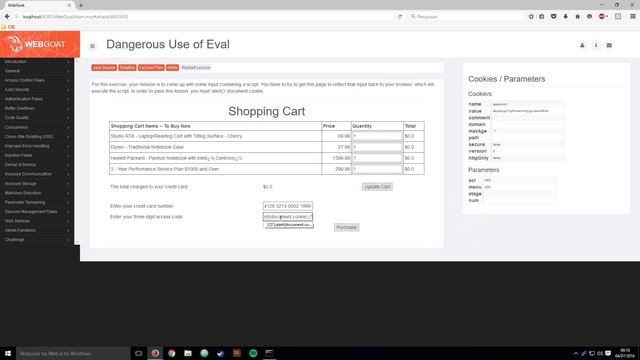Open the bookmarks library clipboard icon
This screenshot has width=640, height=360.
(x=542, y=16)
